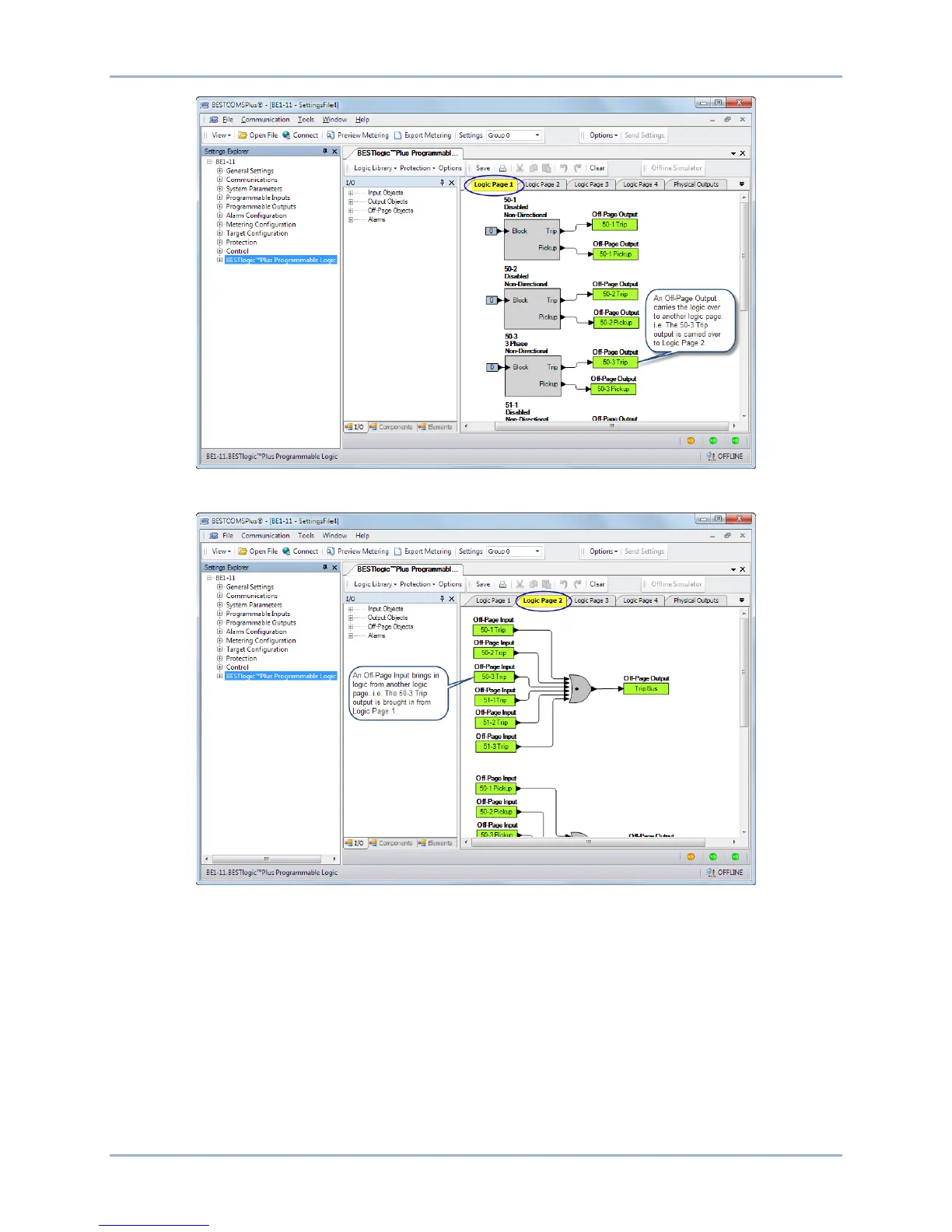The width and height of the screenshot is (952, 1232).
Task: Select the Elements tab in upper window
Action: 435,427
